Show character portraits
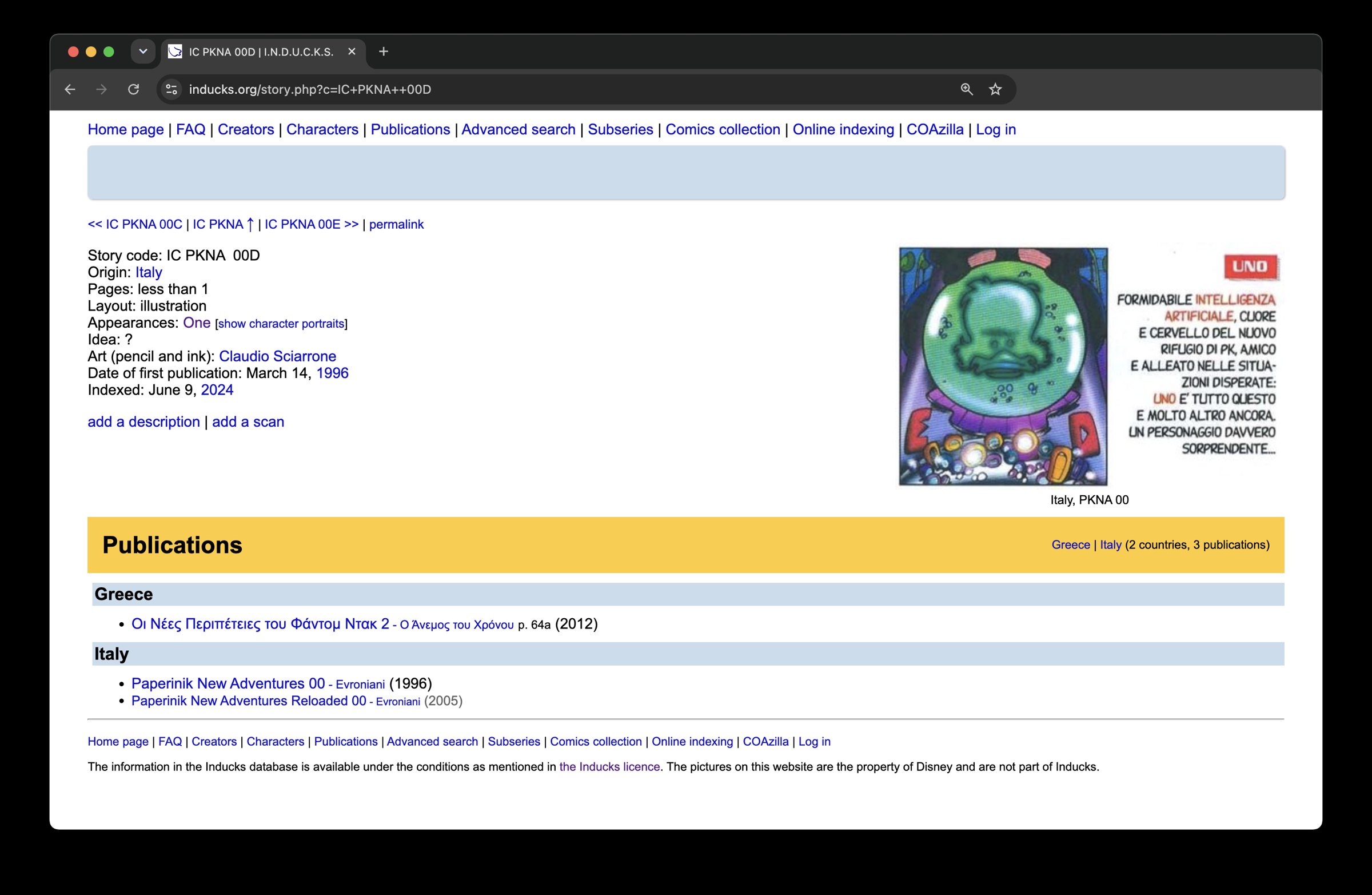Viewport: 1372px width, 895px height. click(281, 324)
